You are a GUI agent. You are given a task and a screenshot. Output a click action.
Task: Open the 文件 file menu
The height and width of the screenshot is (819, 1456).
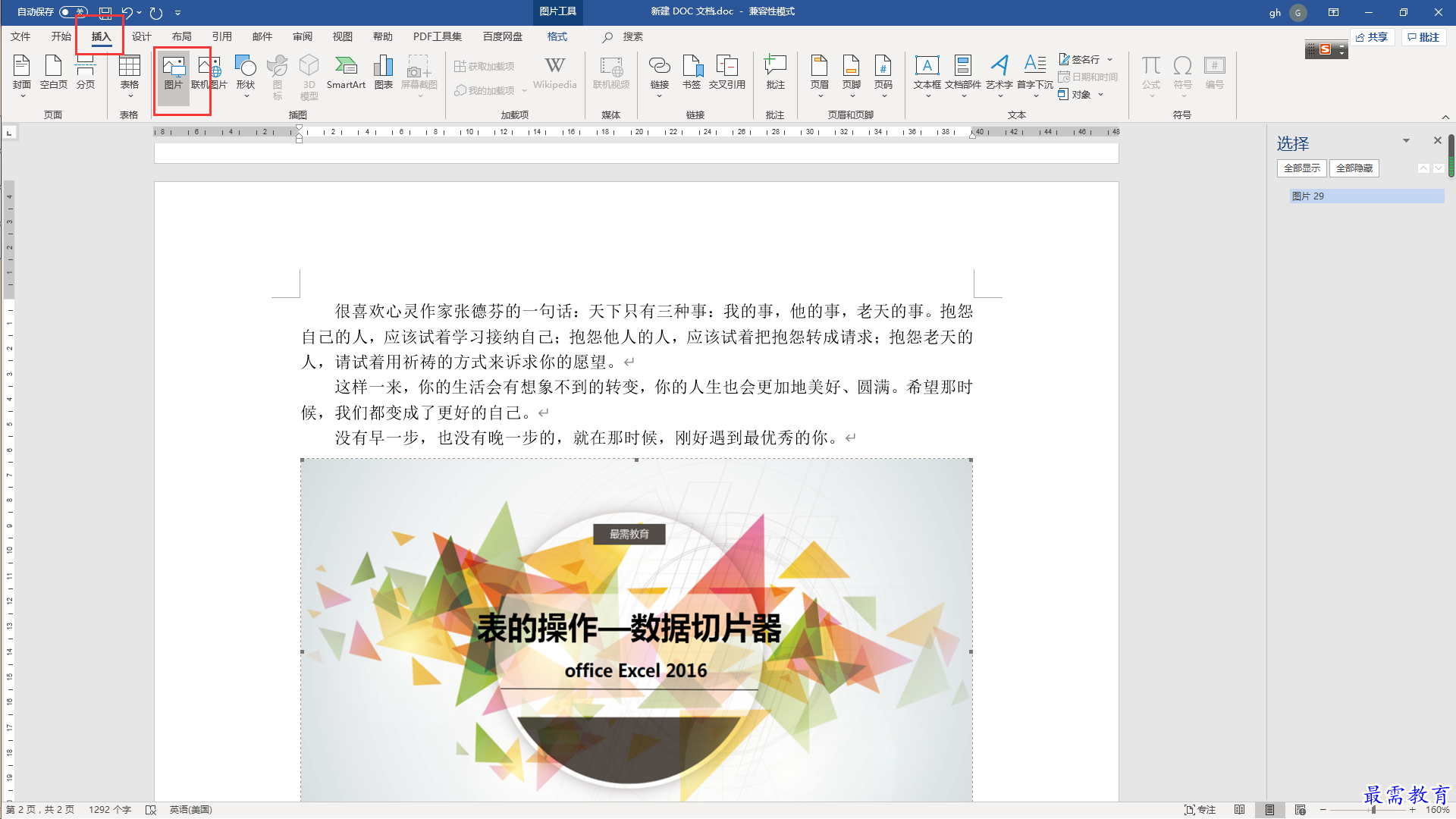20,36
